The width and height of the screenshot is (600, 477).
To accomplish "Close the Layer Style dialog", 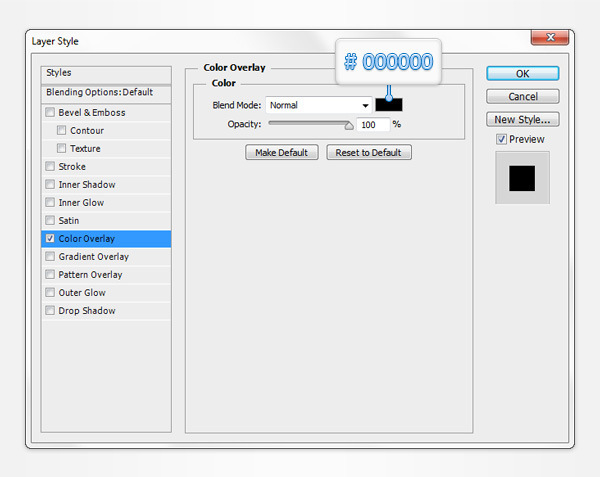I will tap(548, 39).
